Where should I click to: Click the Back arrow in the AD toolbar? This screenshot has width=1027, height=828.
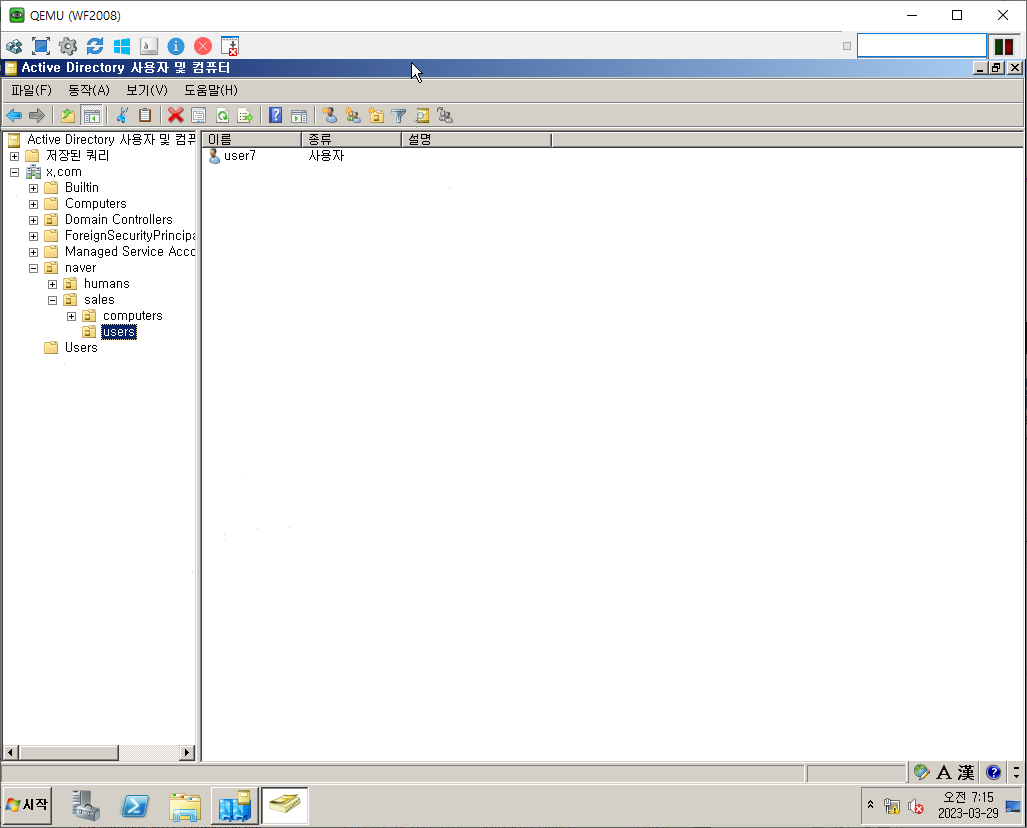[14, 116]
